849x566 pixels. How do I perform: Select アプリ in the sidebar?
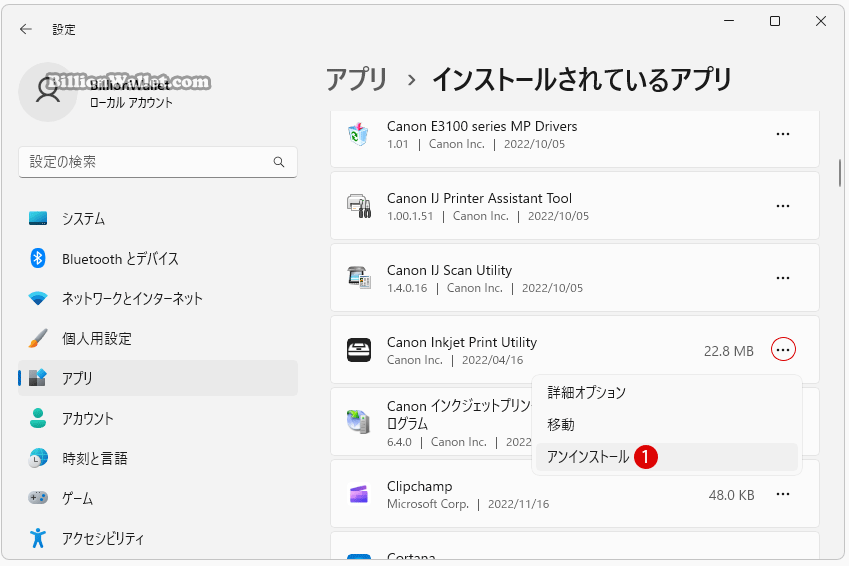(x=158, y=378)
